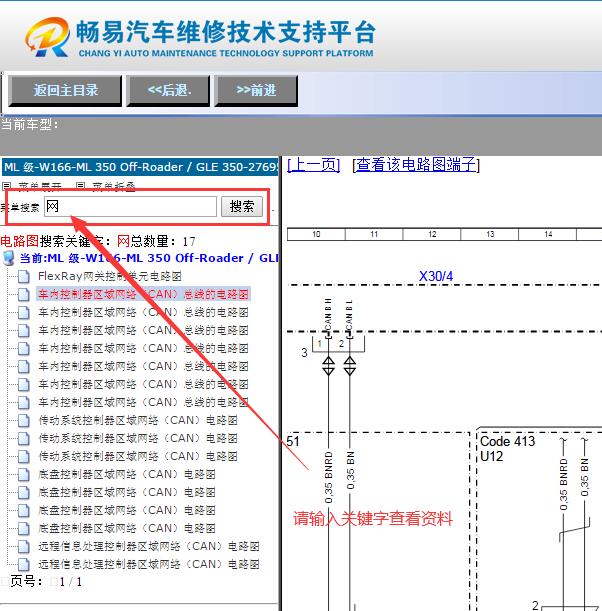
Task: Focus the 菜单搜索 keyword input field
Action: [x=130, y=206]
